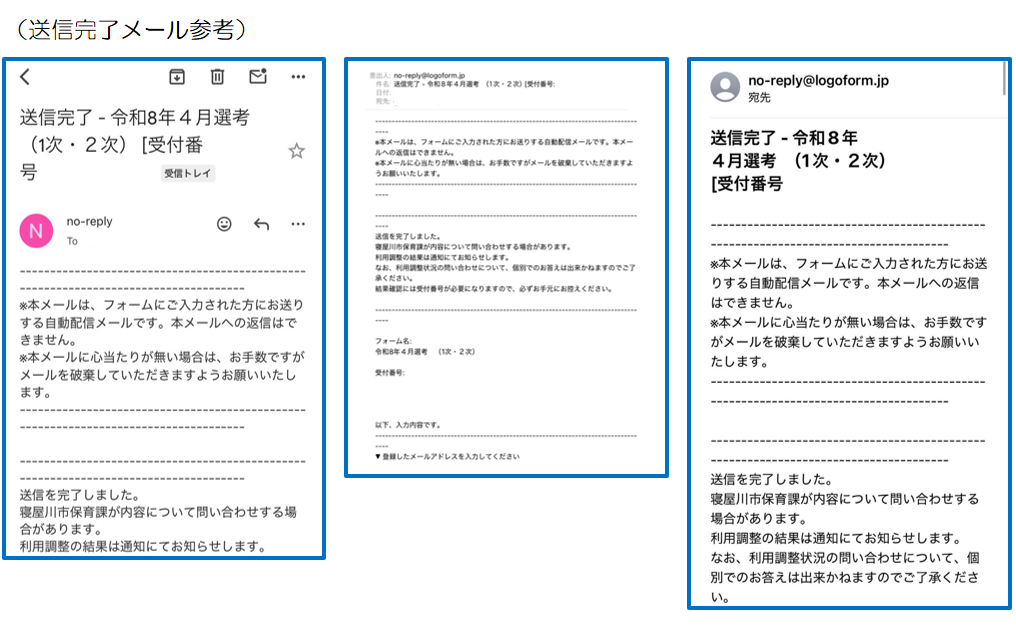
Task: Open the top more options menu
Action: (x=298, y=77)
